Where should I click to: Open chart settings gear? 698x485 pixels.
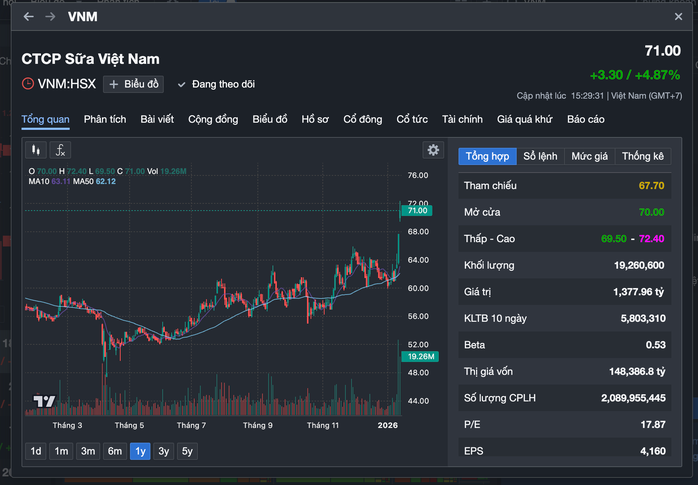click(x=432, y=150)
